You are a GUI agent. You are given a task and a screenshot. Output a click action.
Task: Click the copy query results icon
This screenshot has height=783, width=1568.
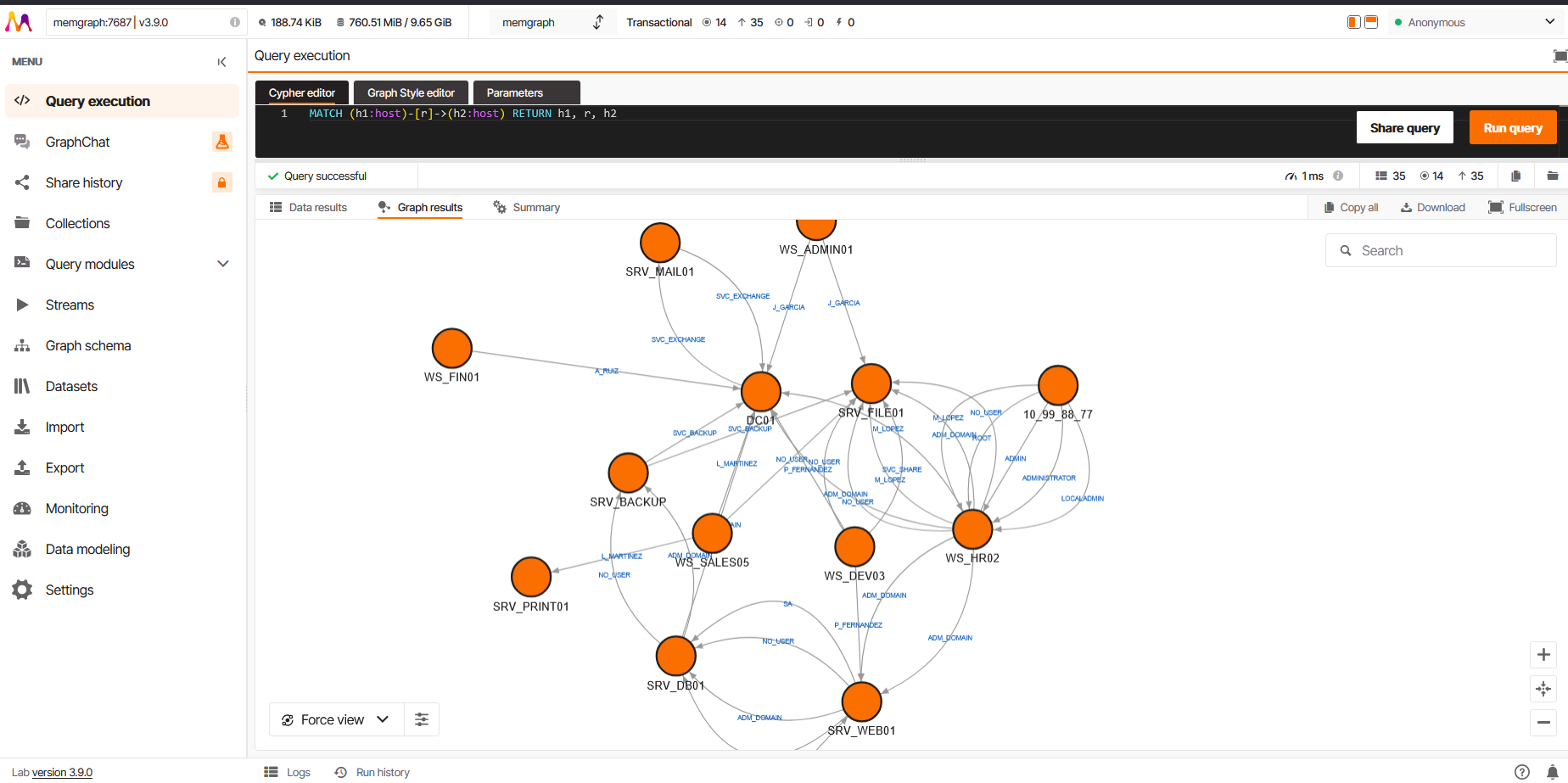[x=1516, y=176]
